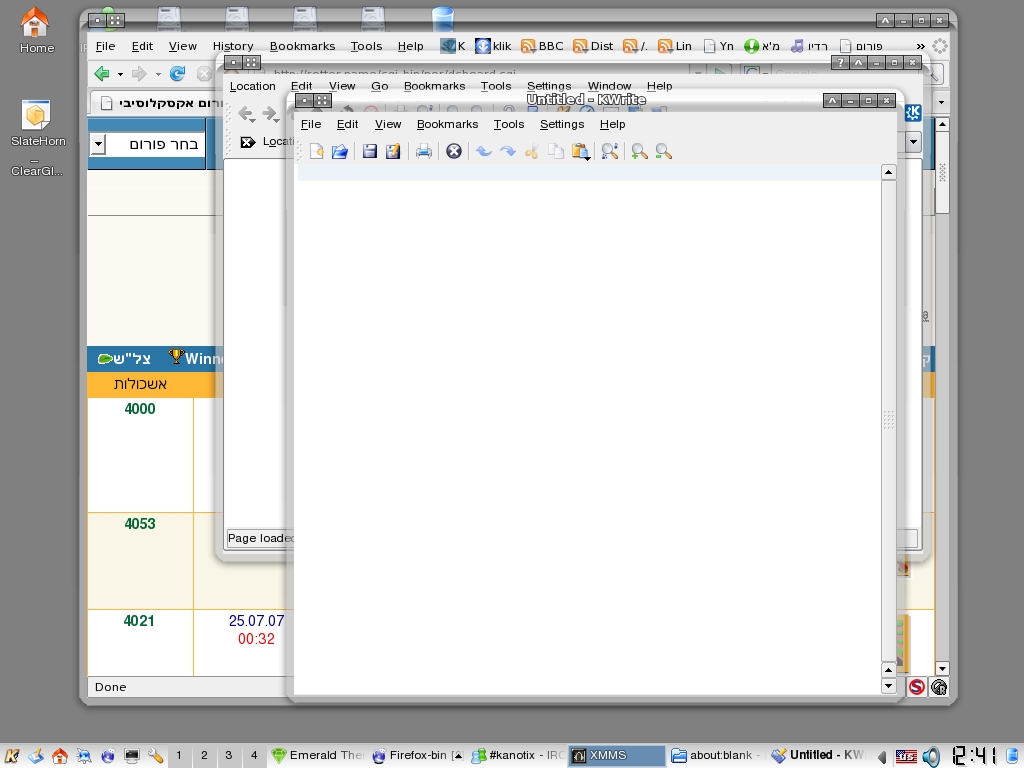1024x768 pixels.
Task: Select the Firefox tab with Hebrew forum title
Action: tap(157, 103)
